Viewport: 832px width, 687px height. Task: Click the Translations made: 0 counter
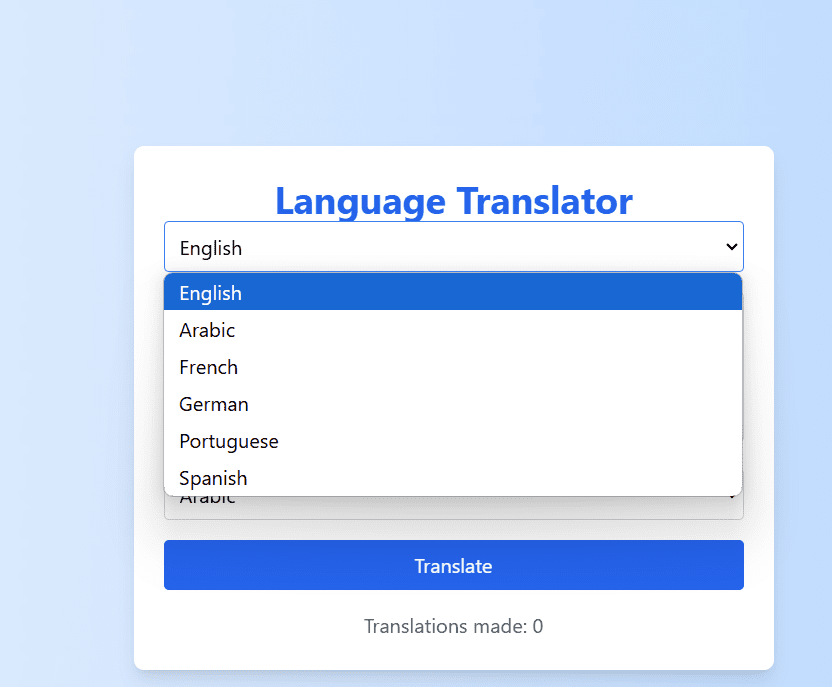coord(454,627)
